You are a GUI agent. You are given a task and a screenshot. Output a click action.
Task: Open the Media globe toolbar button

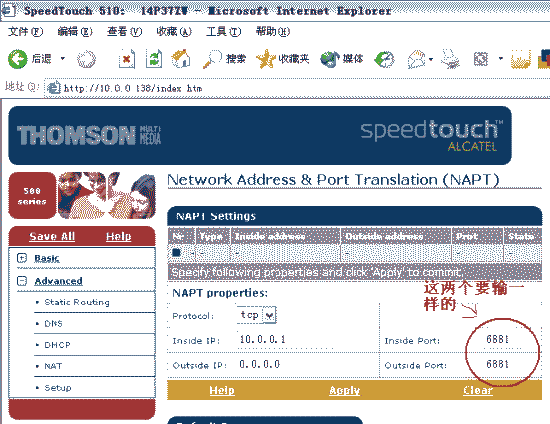point(341,59)
